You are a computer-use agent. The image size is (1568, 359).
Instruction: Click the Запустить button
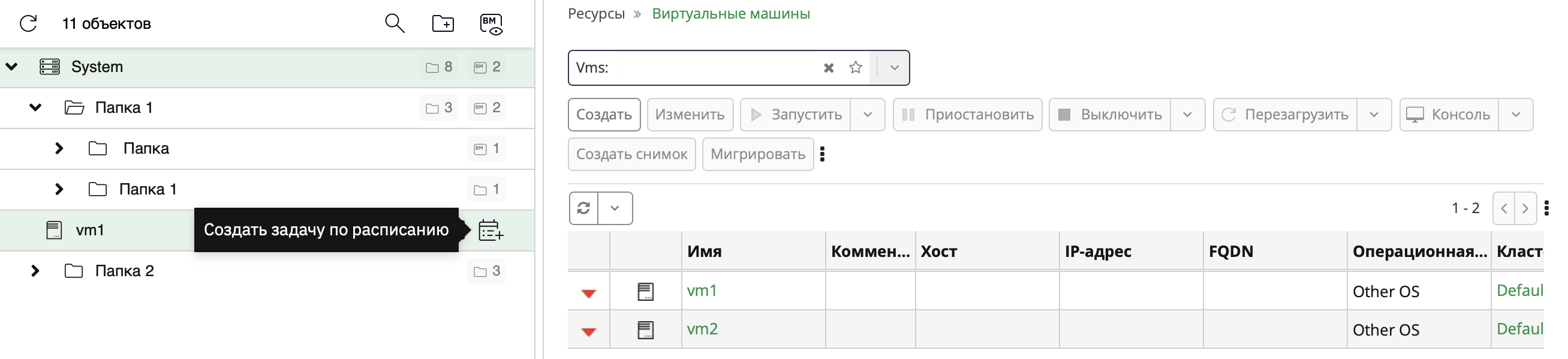point(795,115)
